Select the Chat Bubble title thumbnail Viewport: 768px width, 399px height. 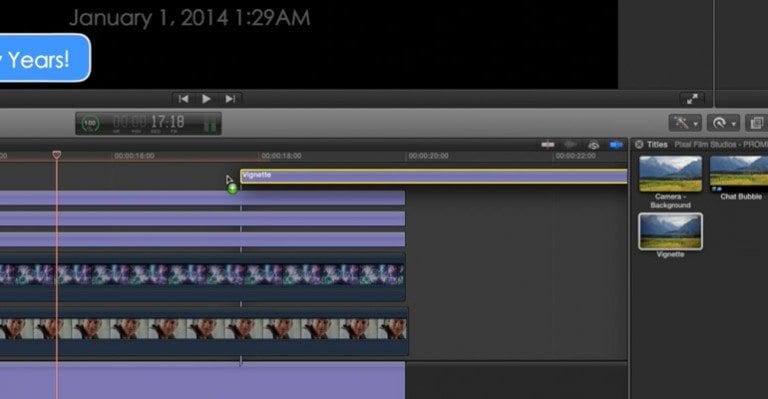[x=739, y=174]
